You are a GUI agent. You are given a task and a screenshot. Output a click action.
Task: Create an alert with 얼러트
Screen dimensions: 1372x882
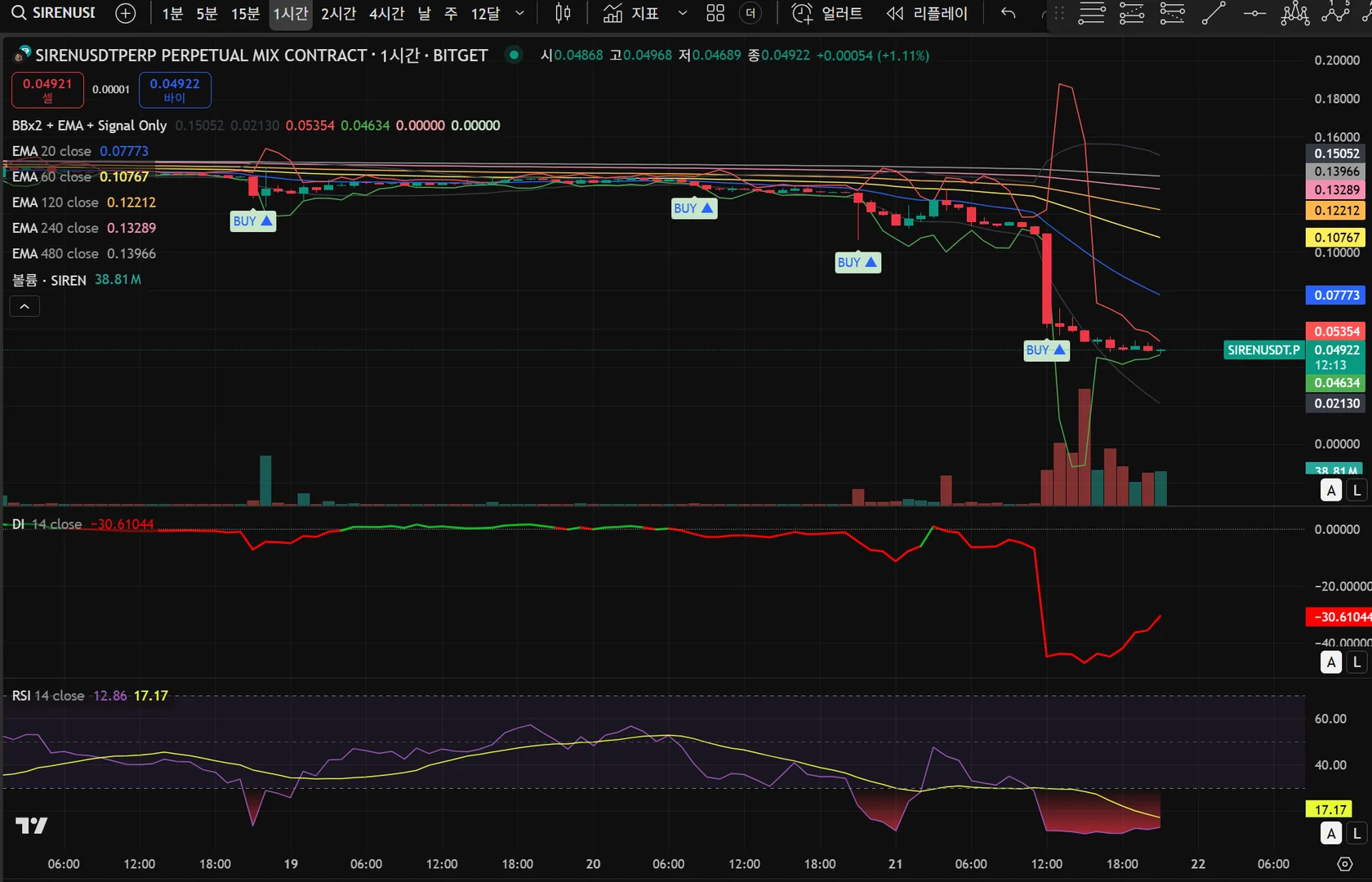[827, 13]
